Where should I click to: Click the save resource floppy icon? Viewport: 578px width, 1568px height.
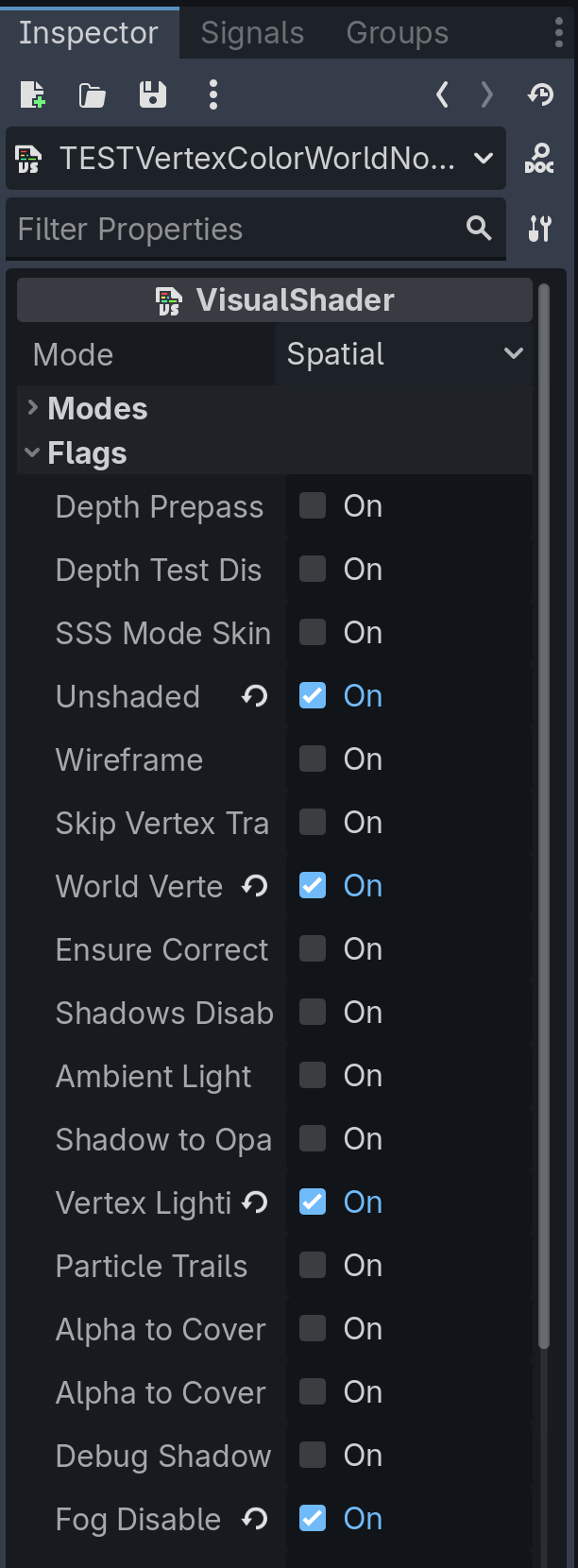click(152, 94)
